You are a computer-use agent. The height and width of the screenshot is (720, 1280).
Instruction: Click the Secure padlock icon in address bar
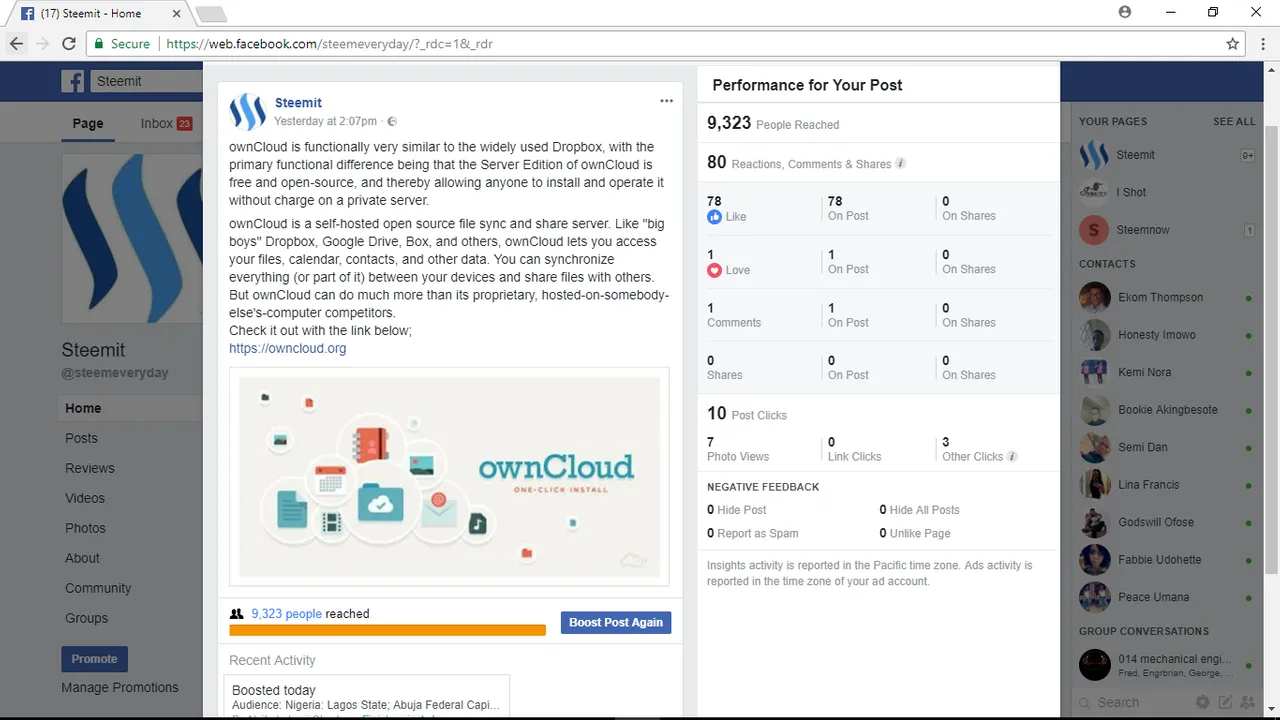97,44
